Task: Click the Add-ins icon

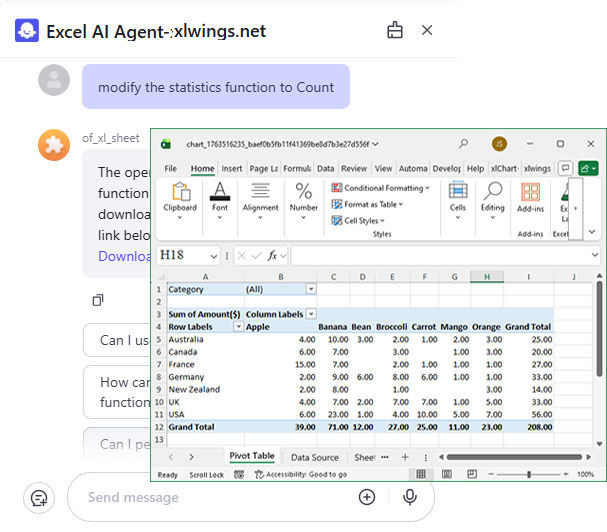Action: 530,197
